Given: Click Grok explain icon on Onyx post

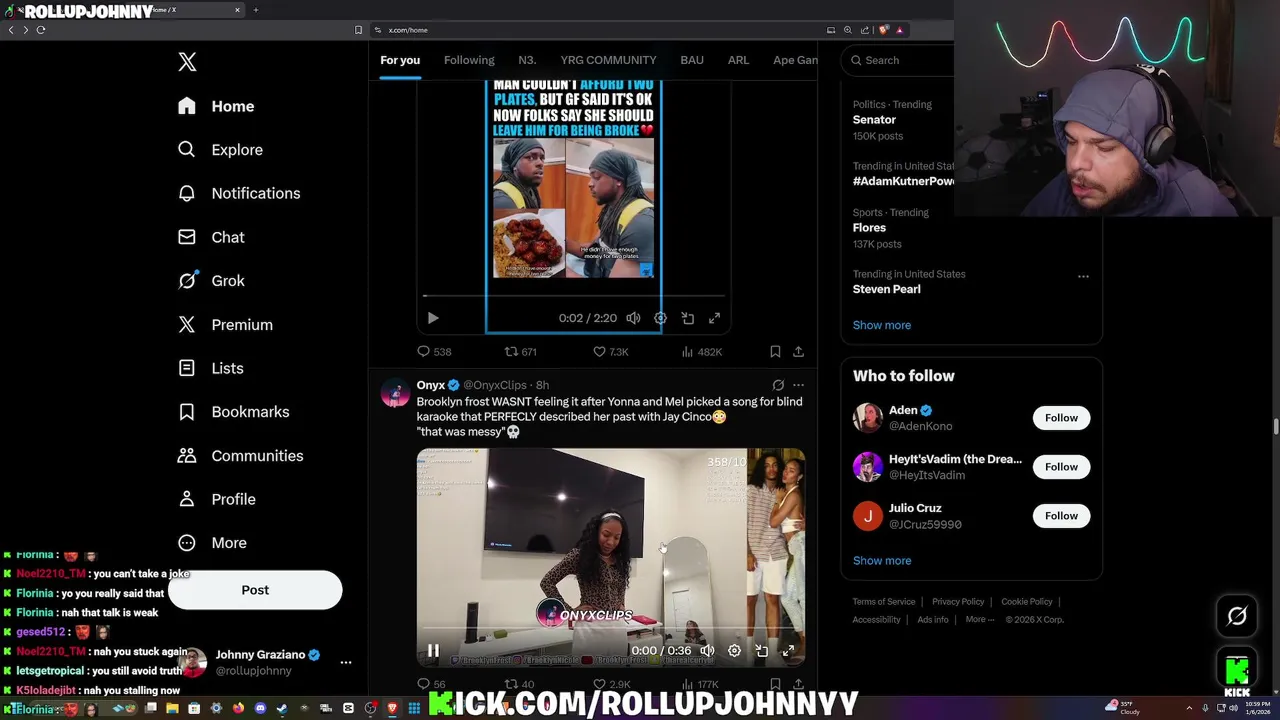Looking at the screenshot, I should point(778,385).
